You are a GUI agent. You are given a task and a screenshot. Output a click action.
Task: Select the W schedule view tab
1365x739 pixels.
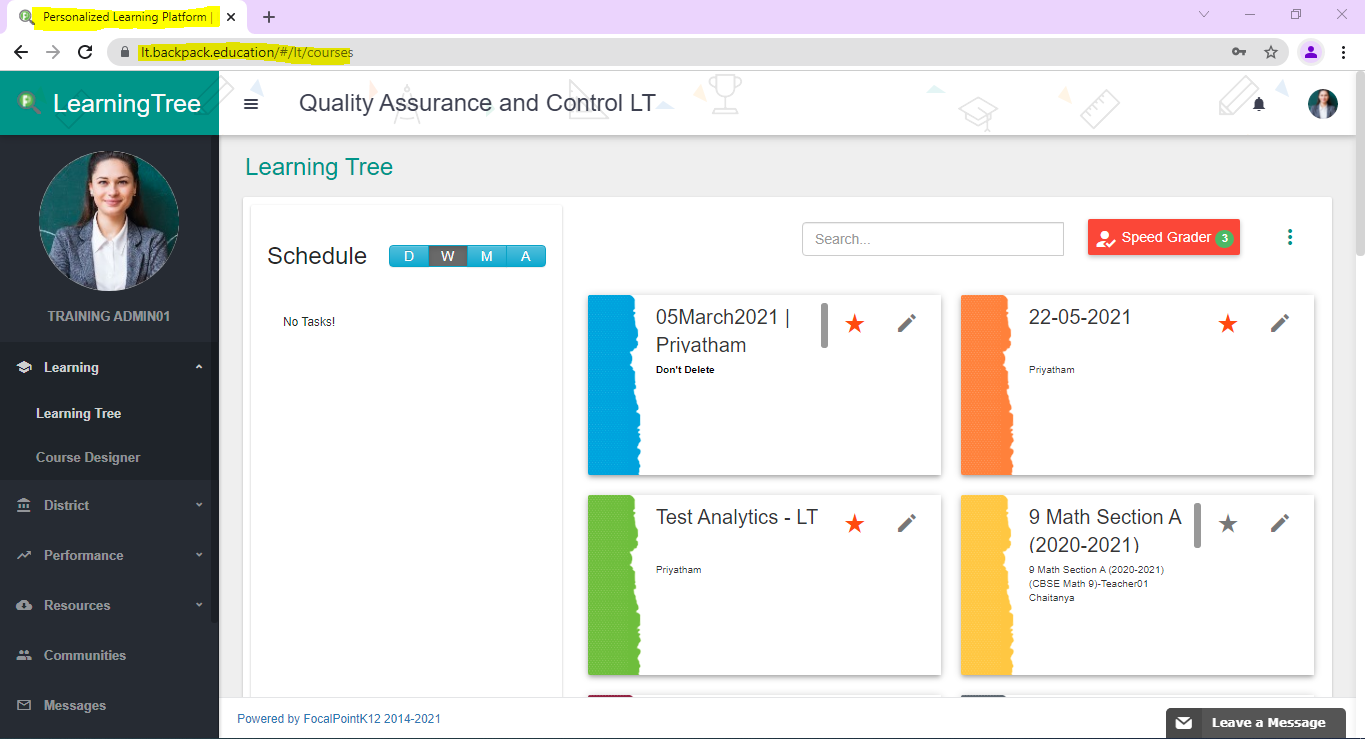point(448,256)
